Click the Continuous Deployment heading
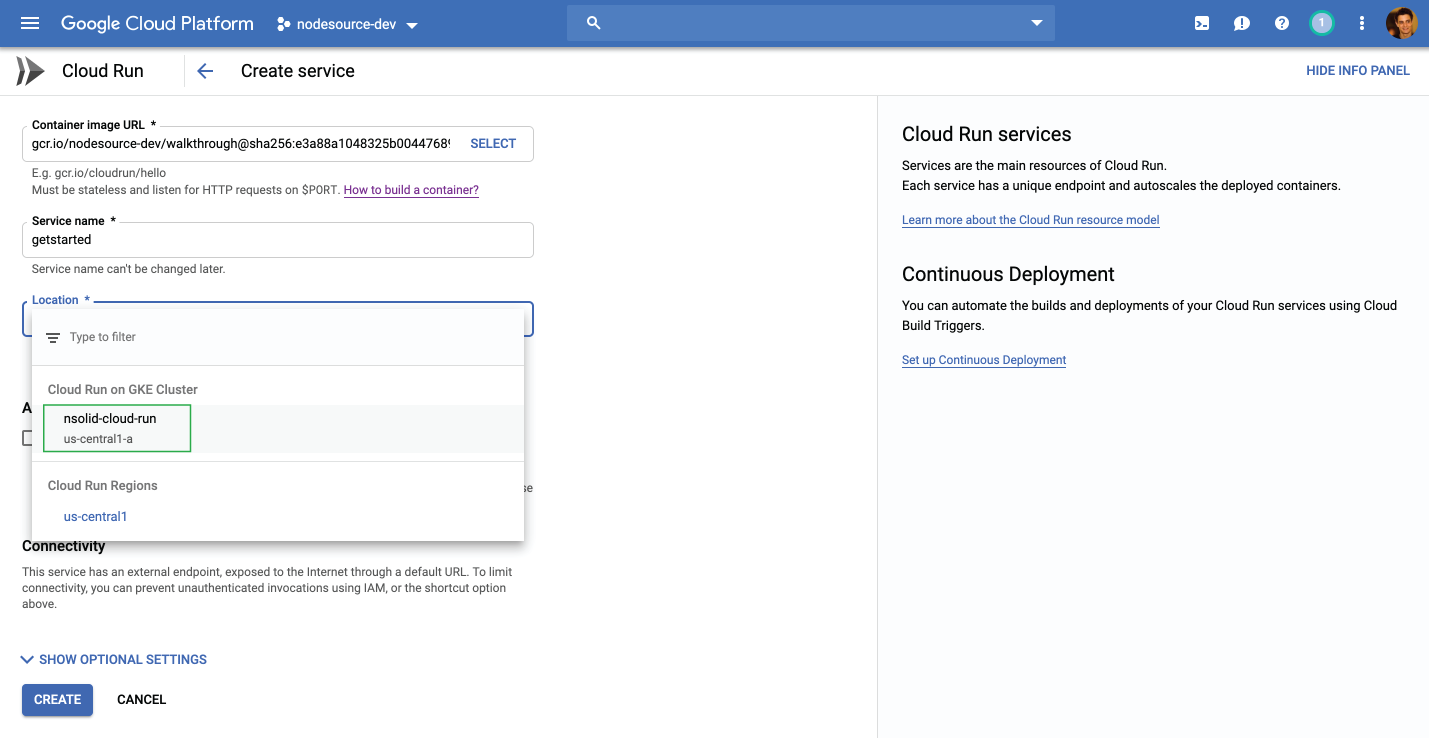1429x741 pixels. point(1008,274)
